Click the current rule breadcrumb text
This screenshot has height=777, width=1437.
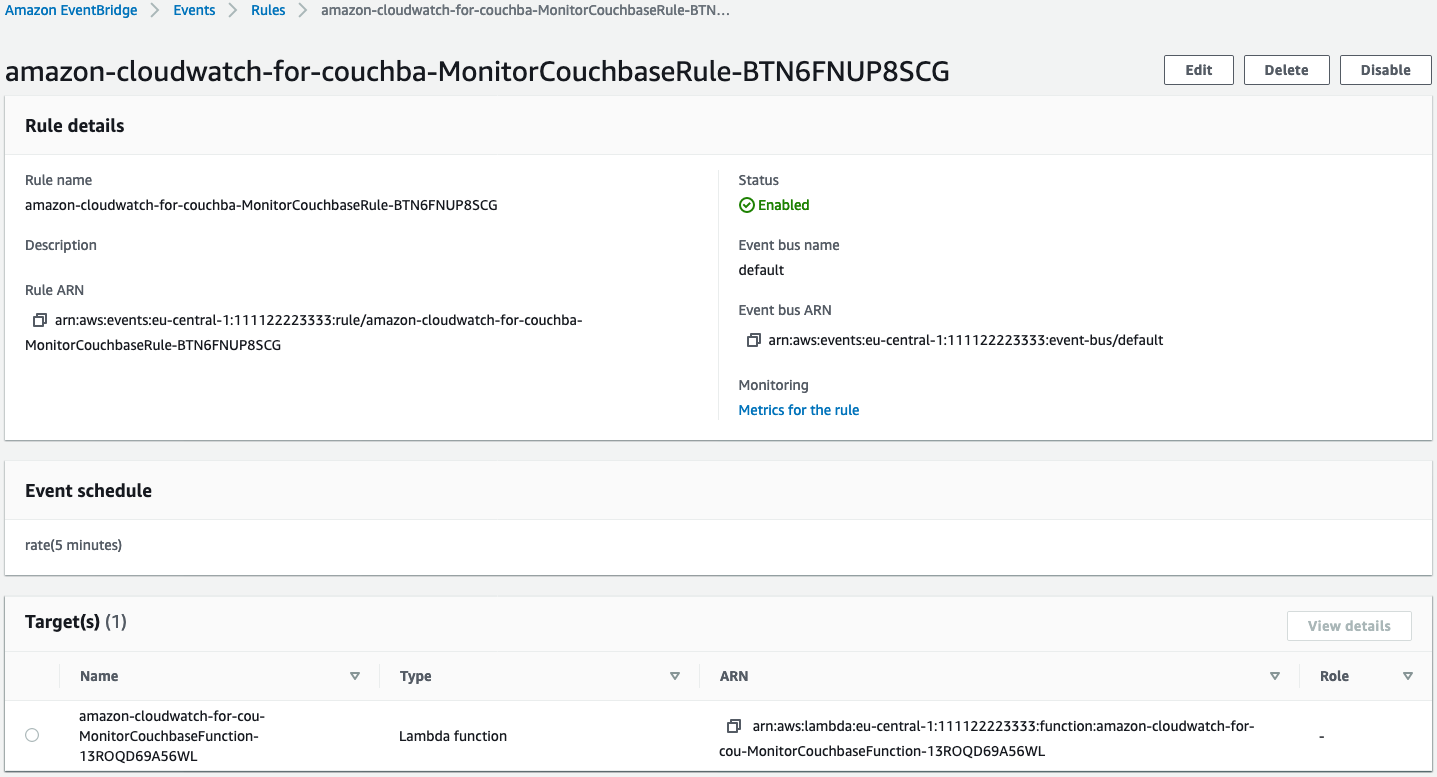click(x=525, y=10)
